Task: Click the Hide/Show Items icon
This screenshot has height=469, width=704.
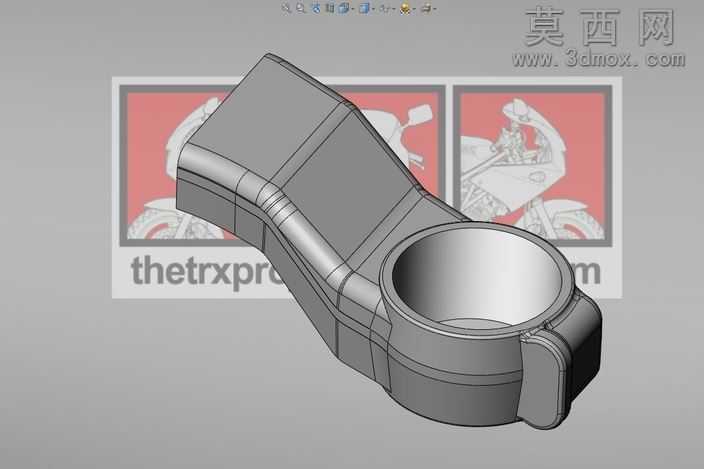Action: pyautogui.click(x=385, y=9)
